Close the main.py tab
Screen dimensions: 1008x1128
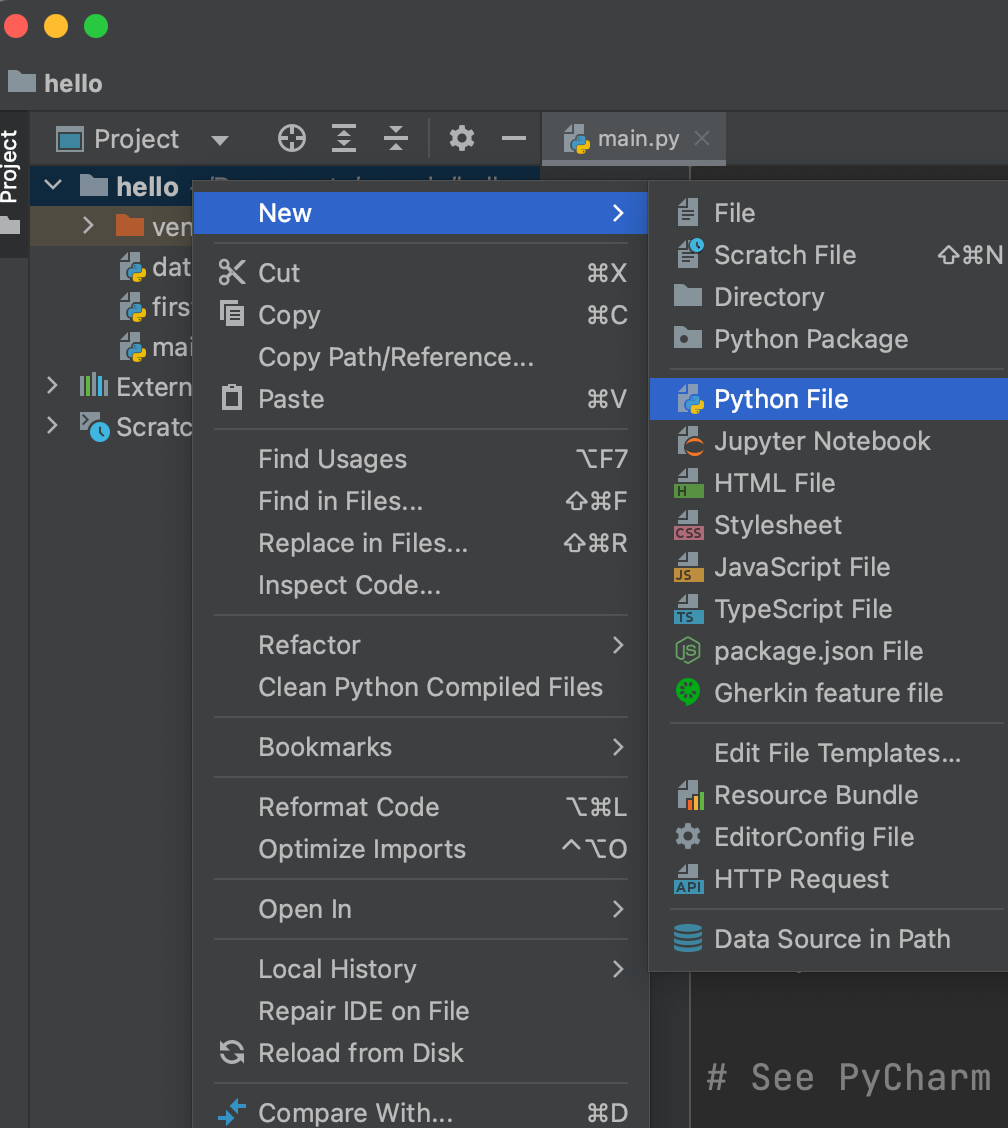coord(702,138)
